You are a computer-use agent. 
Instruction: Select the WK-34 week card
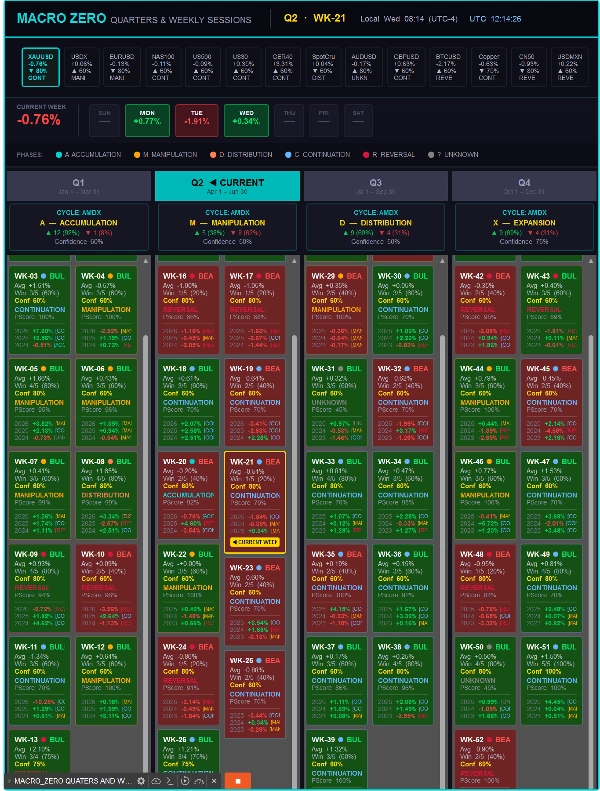click(x=403, y=495)
